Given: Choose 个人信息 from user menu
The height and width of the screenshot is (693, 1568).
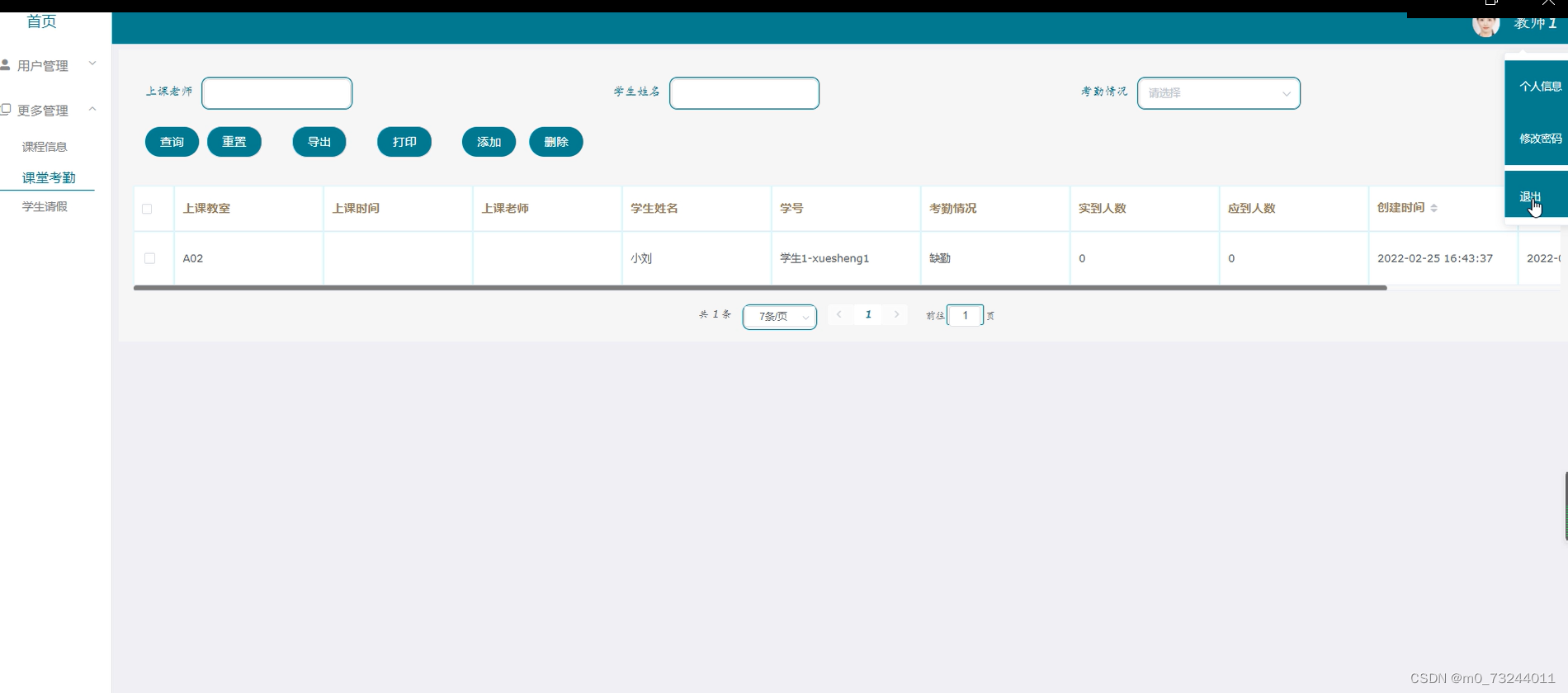Looking at the screenshot, I should pos(1540,87).
